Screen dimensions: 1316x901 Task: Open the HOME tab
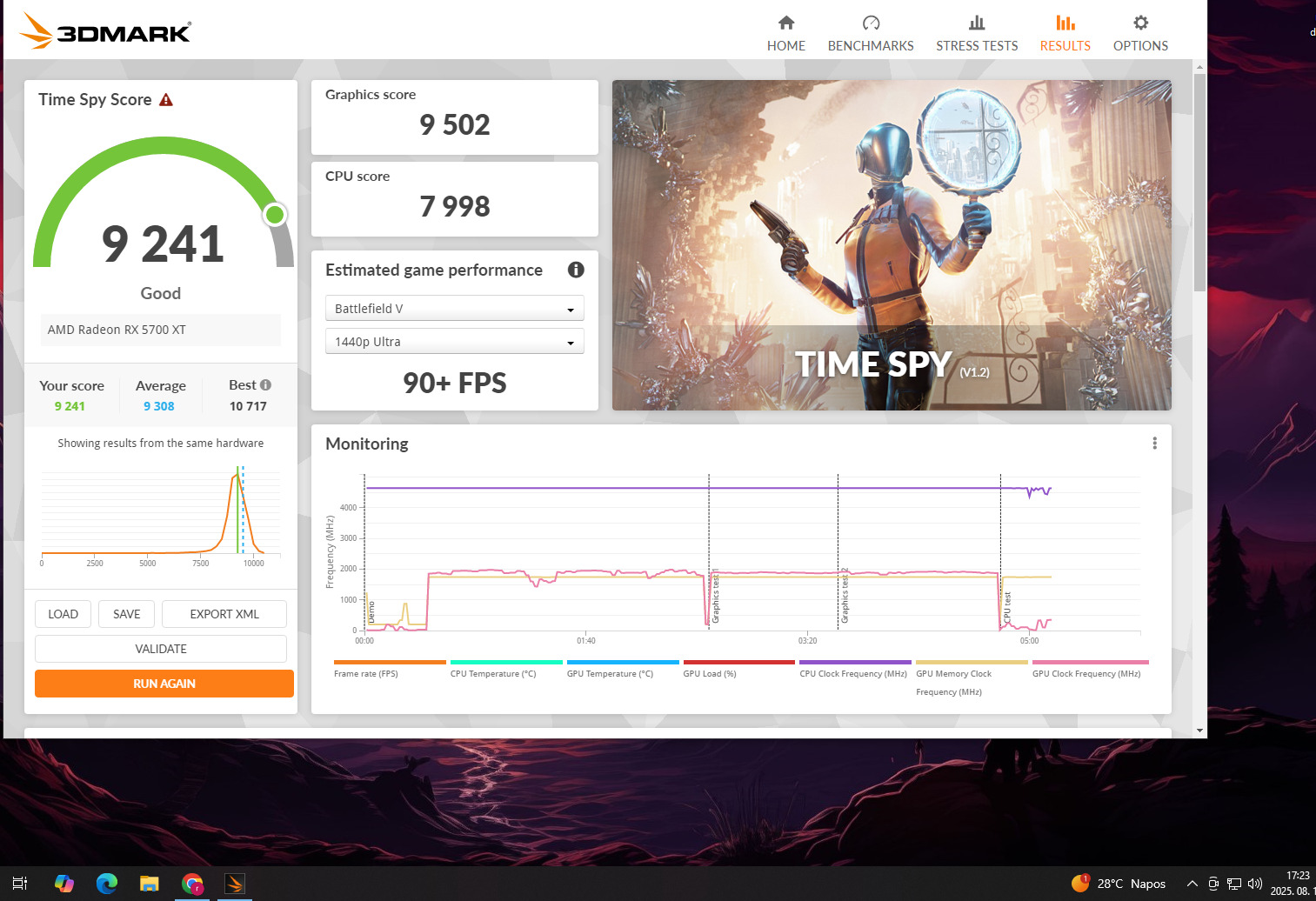(786, 33)
